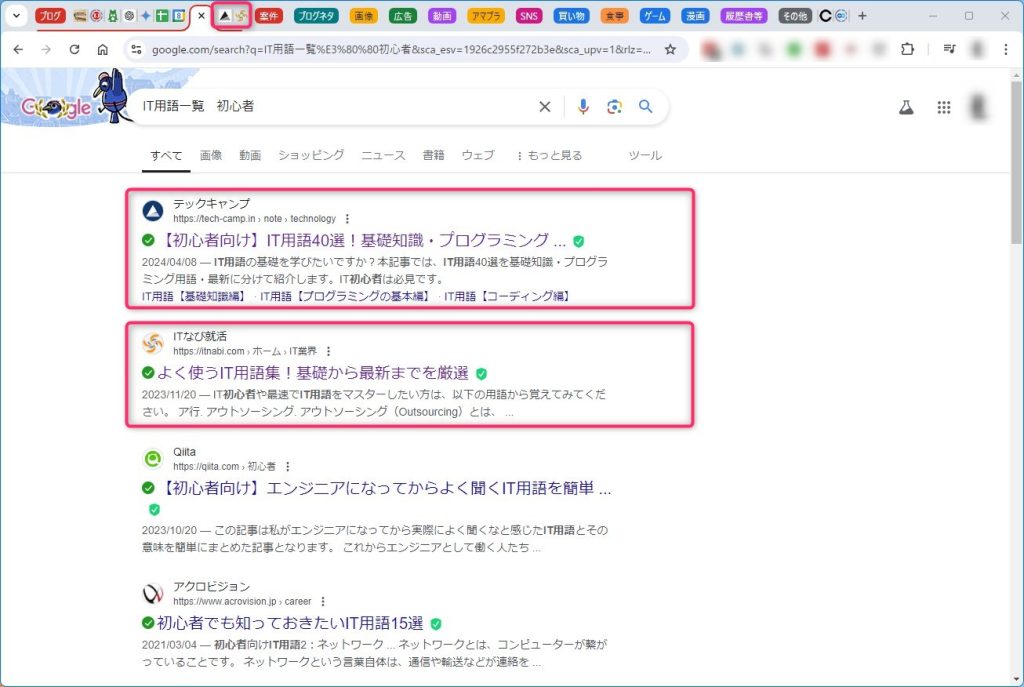The height and width of the screenshot is (687, 1024).
Task: Click the green check before よく使うIT用語集 title
Action: click(148, 373)
